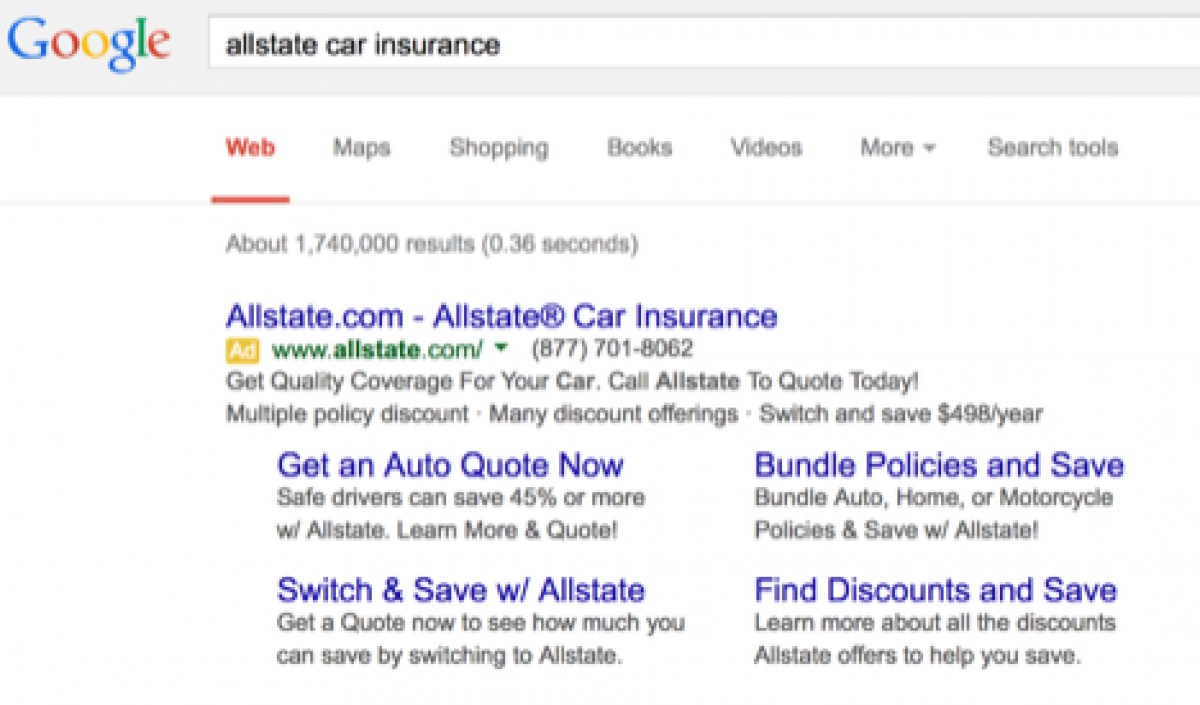Select the Web tab
This screenshot has width=1200, height=705.
click(250, 148)
